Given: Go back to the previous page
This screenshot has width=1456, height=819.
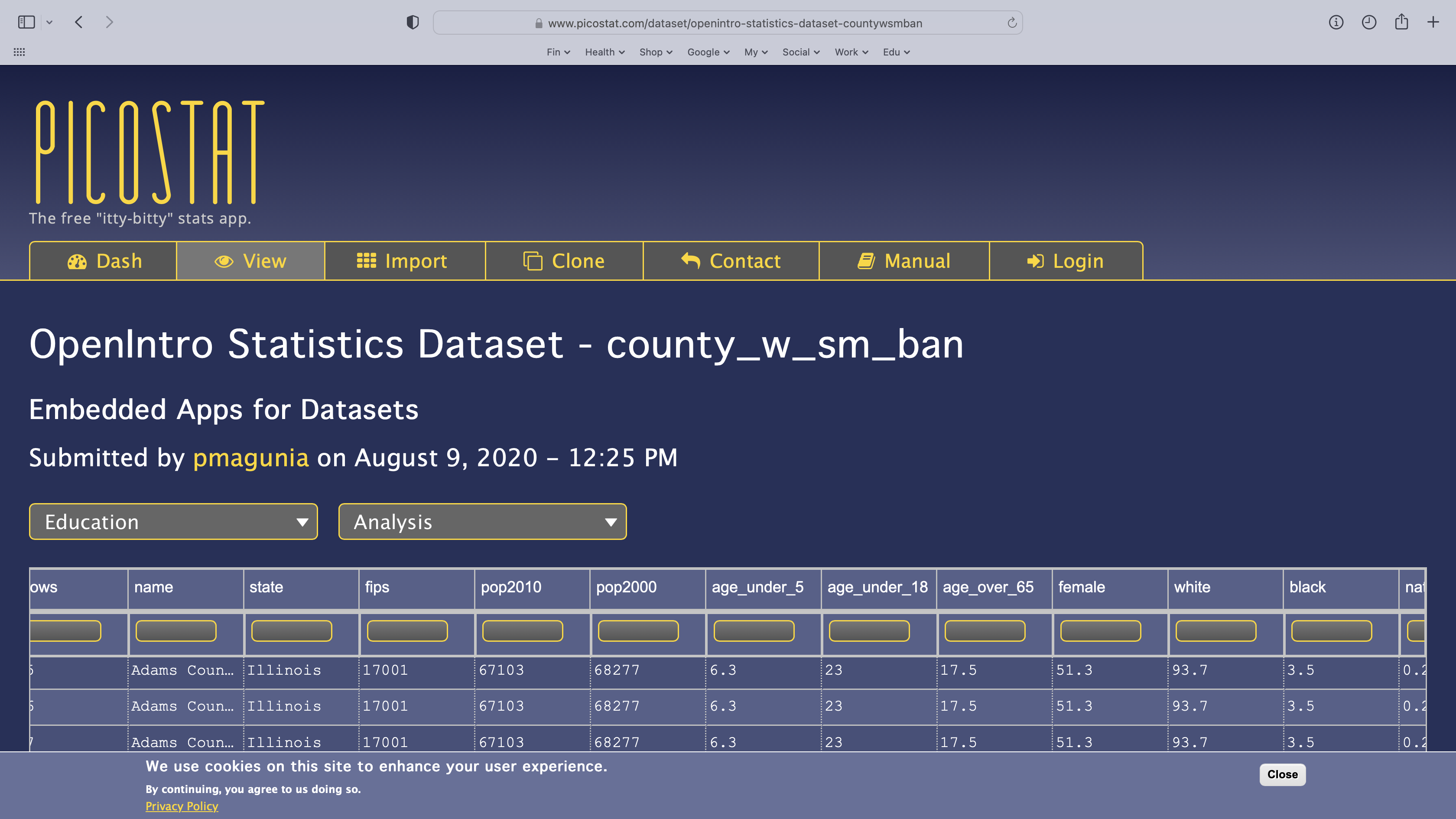Looking at the screenshot, I should pos(79,22).
